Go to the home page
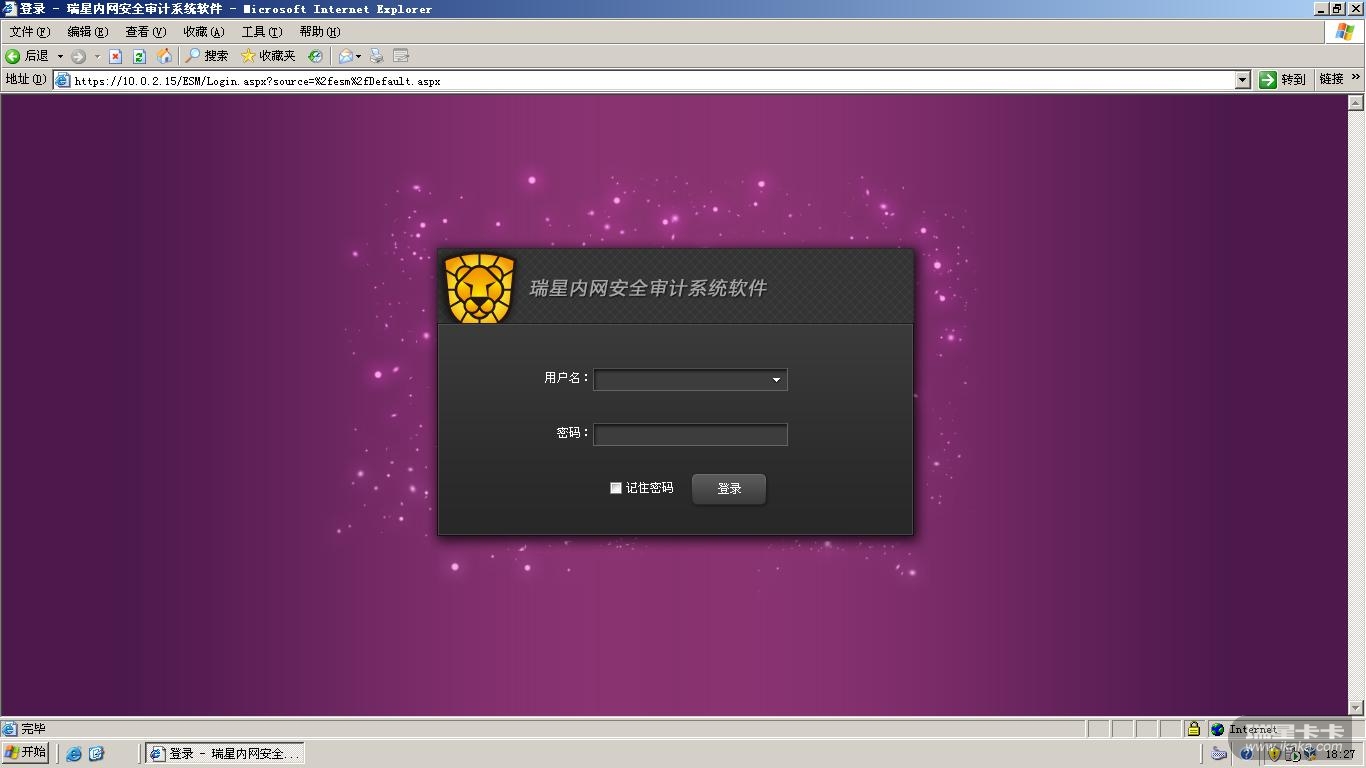The height and width of the screenshot is (768, 1366). click(x=164, y=56)
